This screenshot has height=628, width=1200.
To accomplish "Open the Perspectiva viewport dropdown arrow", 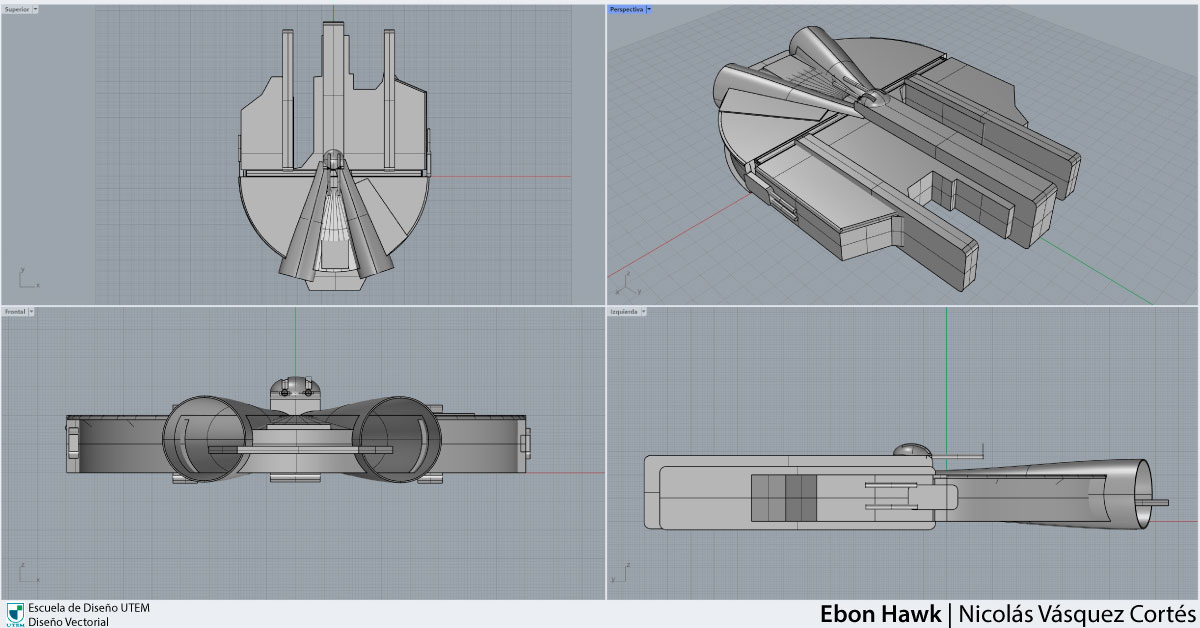I will point(648,9).
